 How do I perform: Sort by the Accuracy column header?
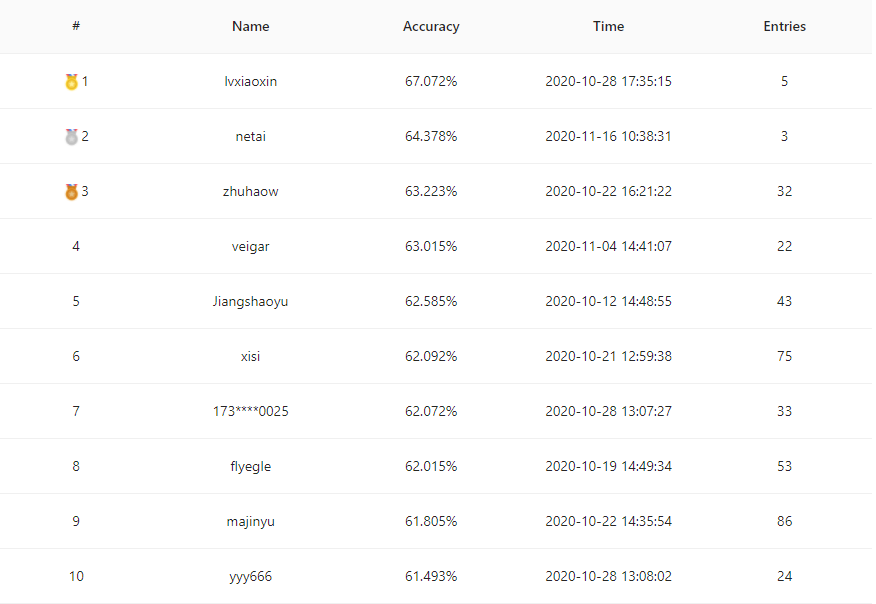431,27
